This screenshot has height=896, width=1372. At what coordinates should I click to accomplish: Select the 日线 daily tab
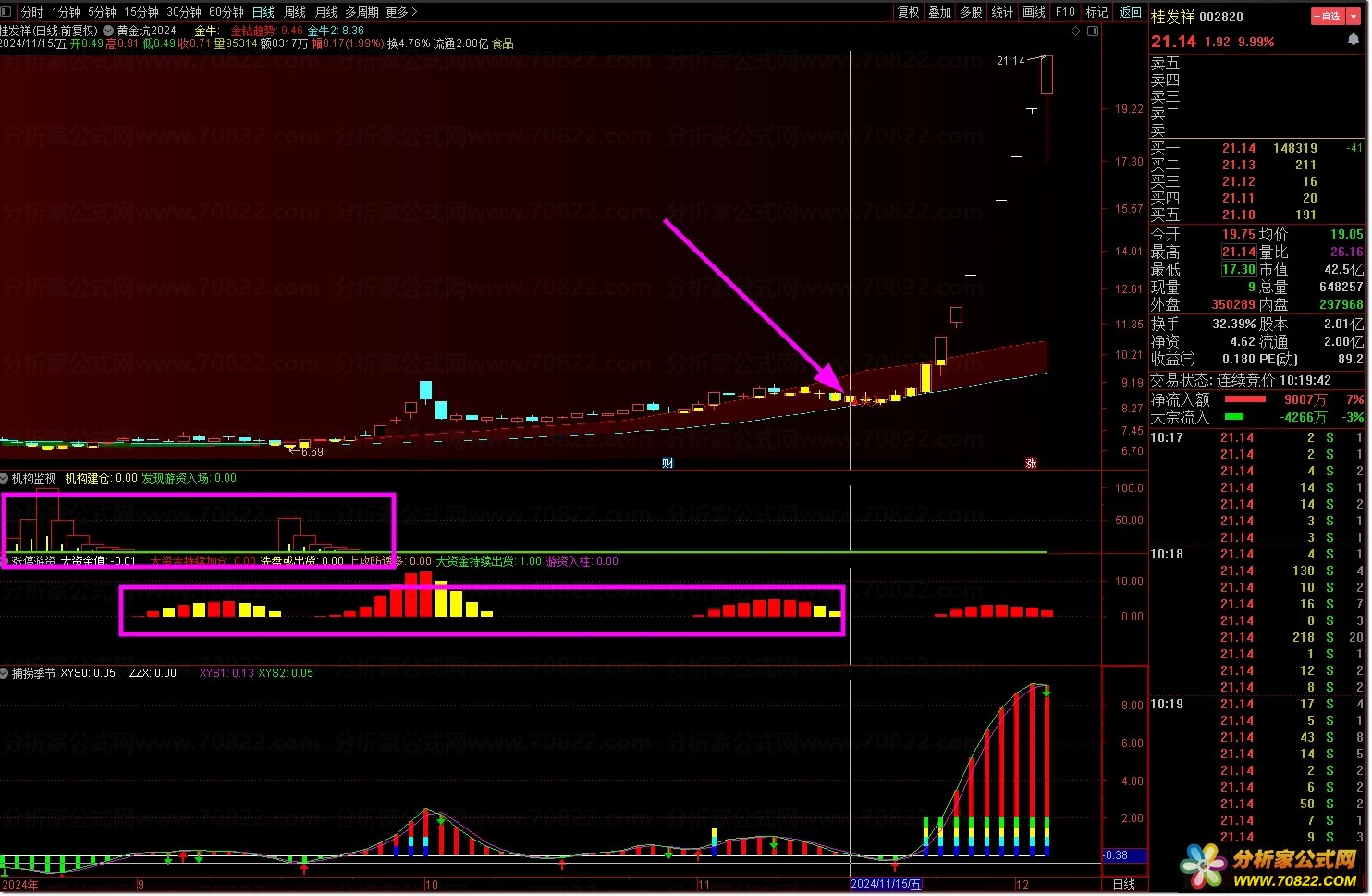coord(263,12)
